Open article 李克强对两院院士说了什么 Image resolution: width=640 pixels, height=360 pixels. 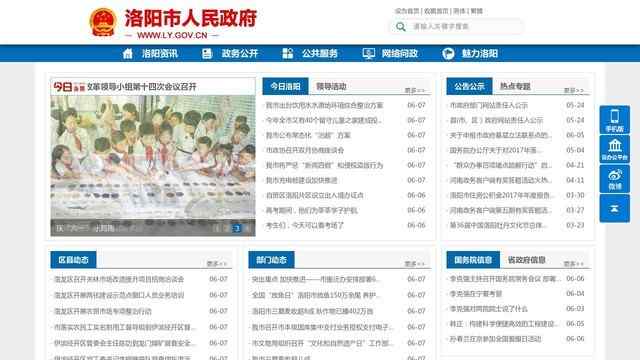(x=489, y=309)
